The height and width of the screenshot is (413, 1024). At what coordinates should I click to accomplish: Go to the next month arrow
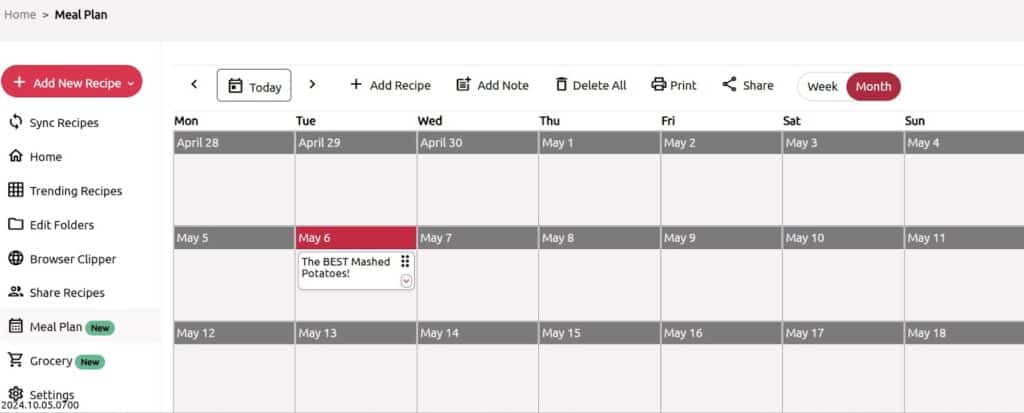(312, 85)
